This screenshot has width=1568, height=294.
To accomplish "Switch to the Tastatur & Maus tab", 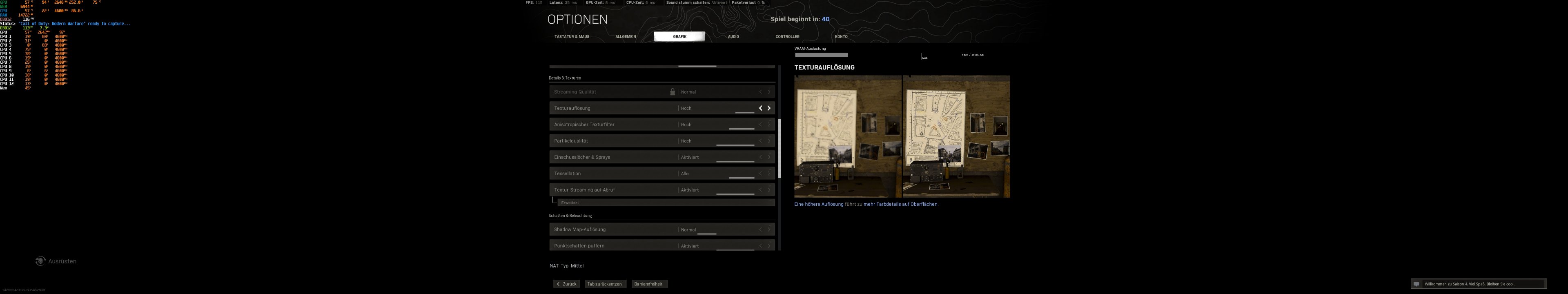I will [572, 36].
